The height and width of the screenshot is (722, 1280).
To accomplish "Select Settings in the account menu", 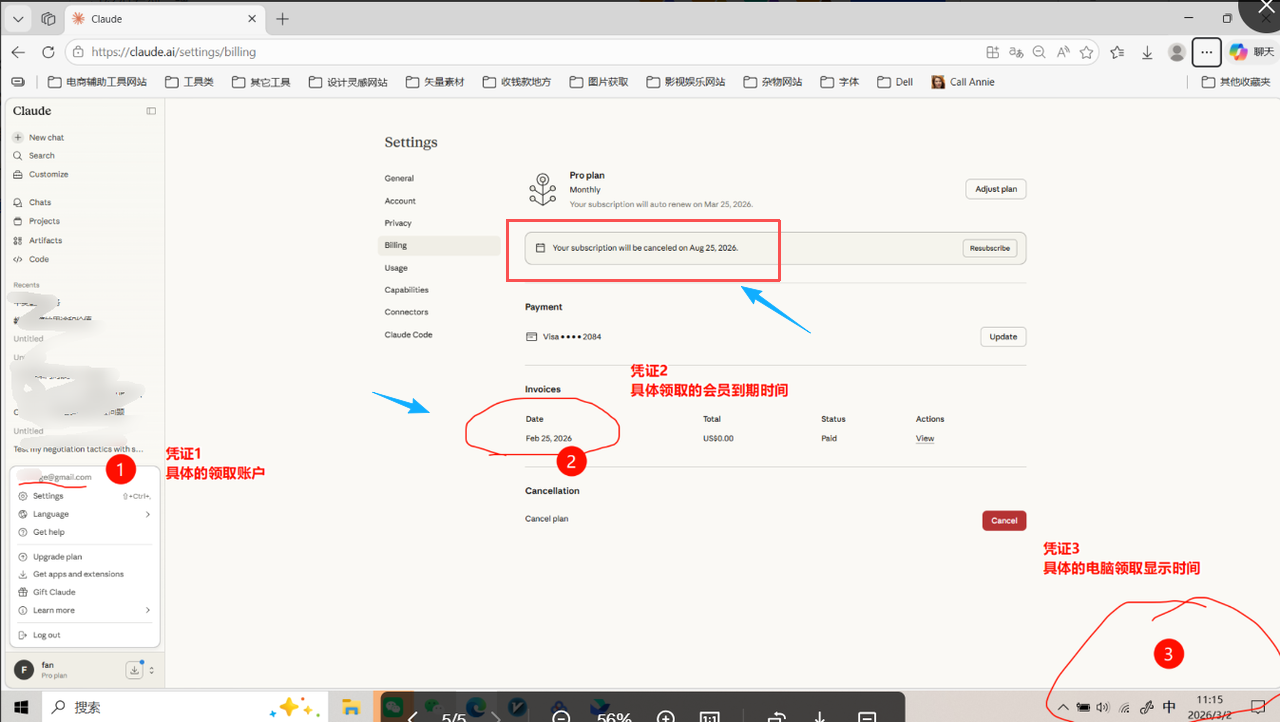I will [x=84, y=496].
